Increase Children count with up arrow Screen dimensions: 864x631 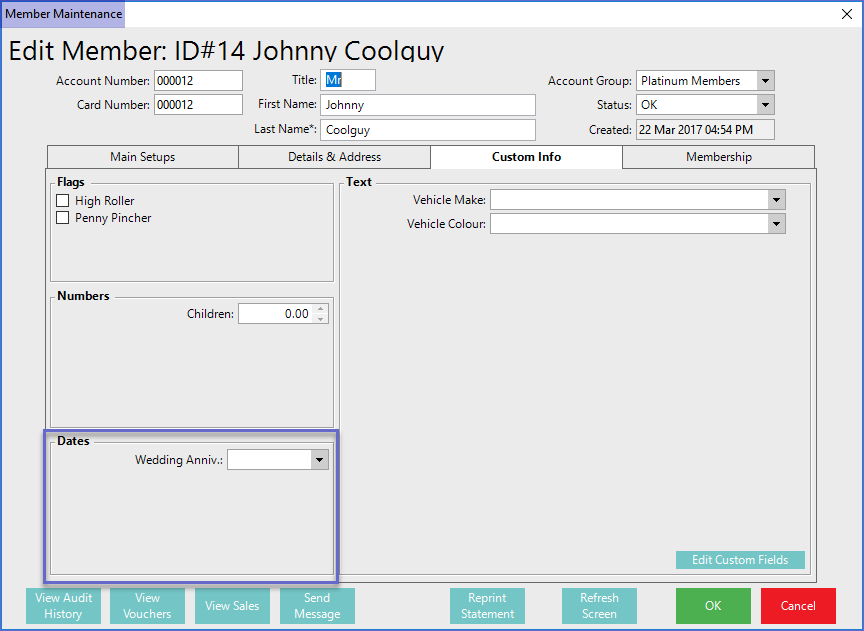(x=320, y=309)
